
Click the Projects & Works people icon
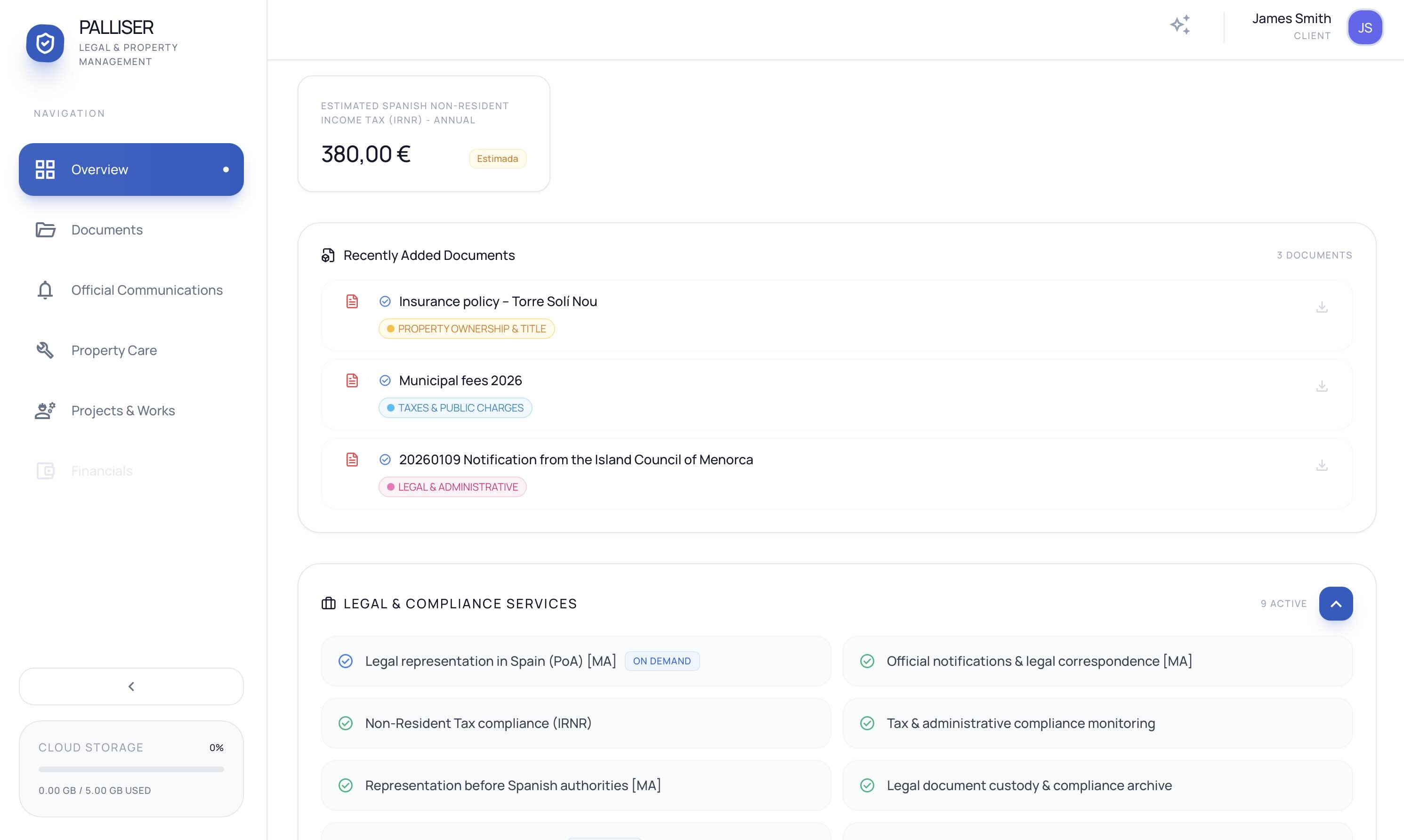(x=45, y=411)
